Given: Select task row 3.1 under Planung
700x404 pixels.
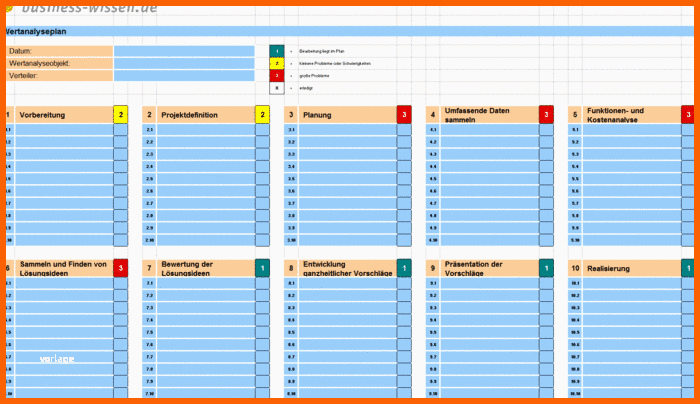Looking at the screenshot, I should coord(347,130).
